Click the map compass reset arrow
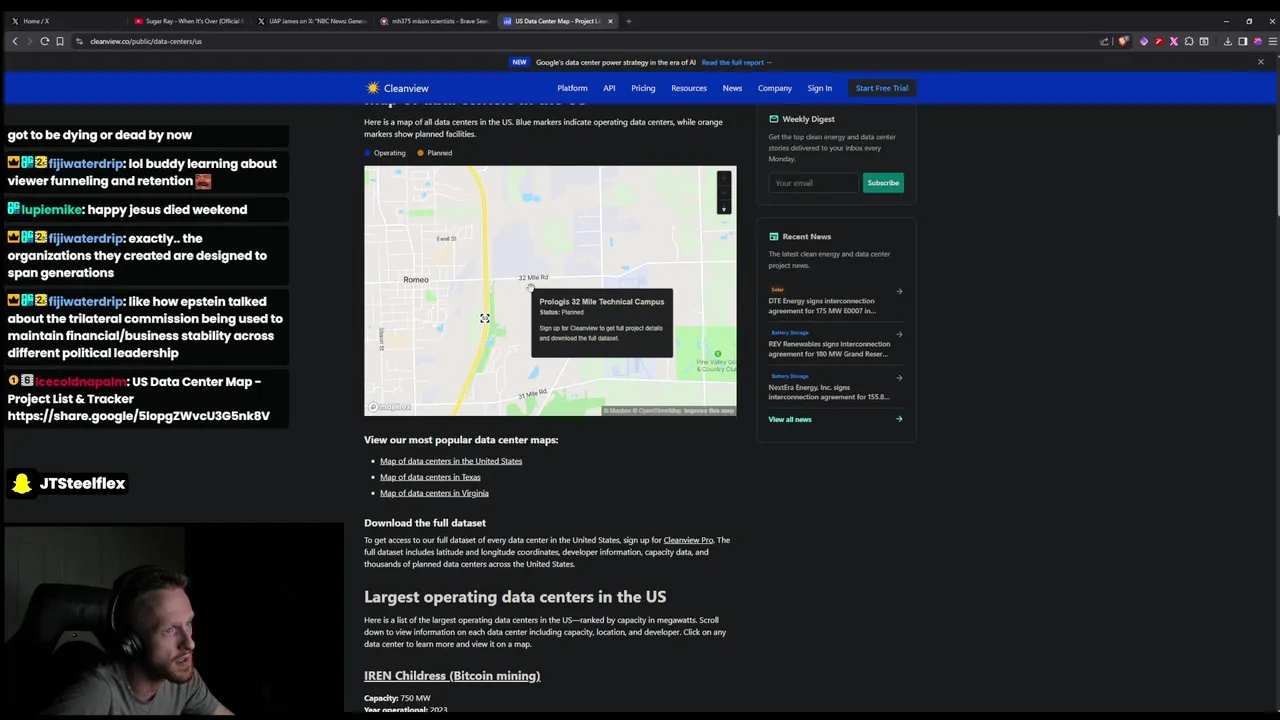This screenshot has height=720, width=1280. point(724,207)
